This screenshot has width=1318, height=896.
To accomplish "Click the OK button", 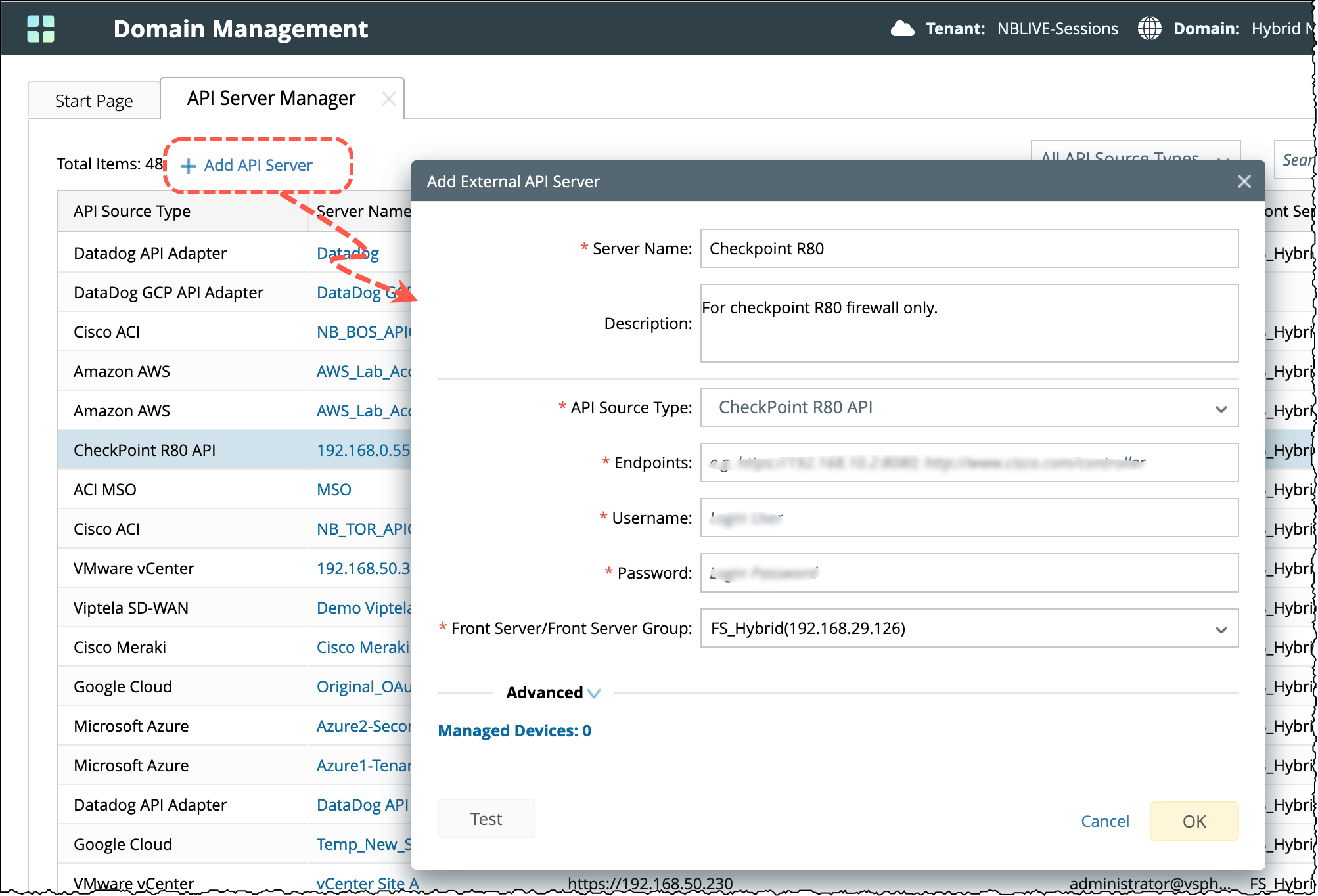I will [1193, 821].
